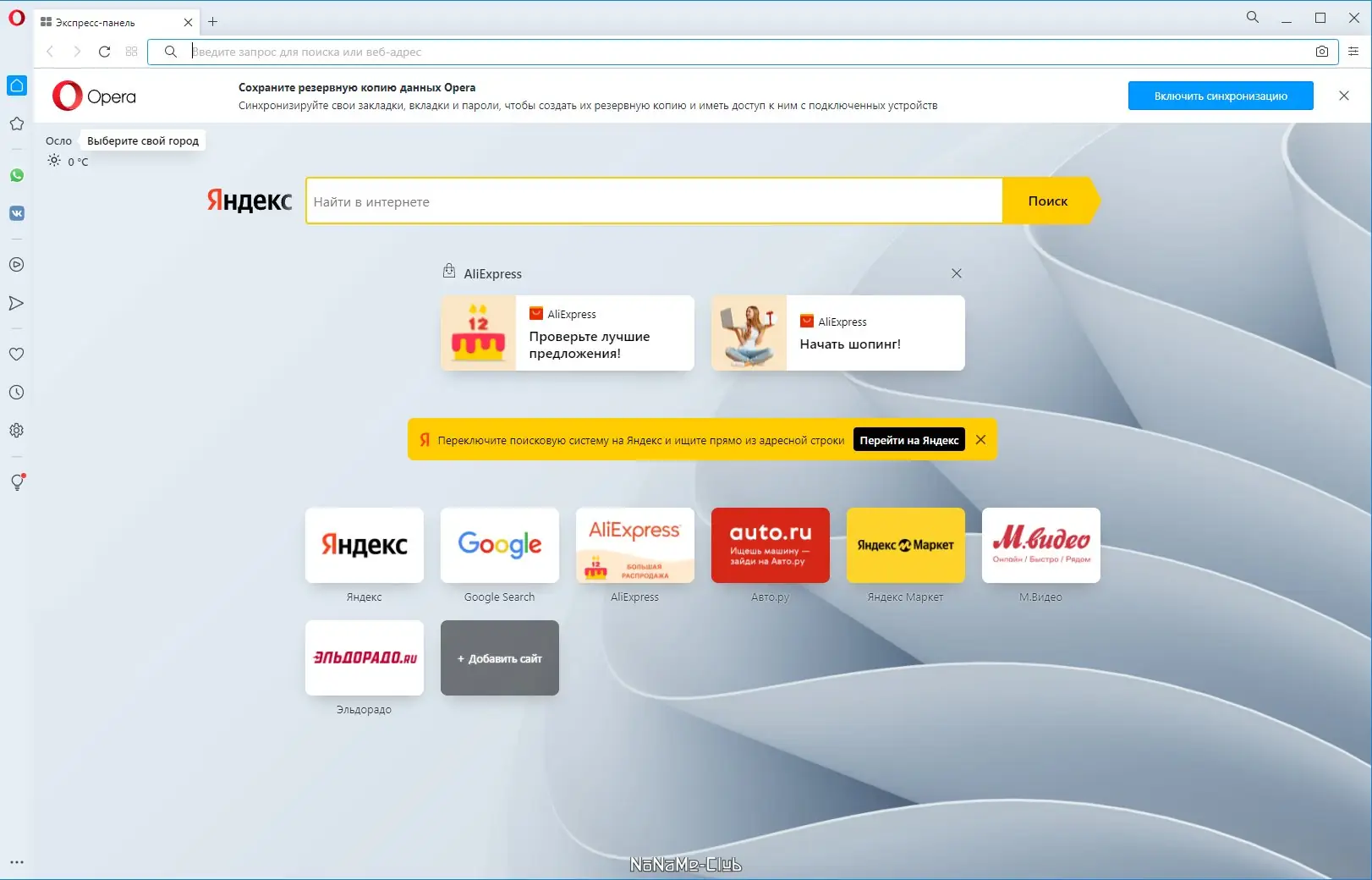Launch WhatsApp from the sidebar
Screen dimensions: 1372x880
coord(17,175)
